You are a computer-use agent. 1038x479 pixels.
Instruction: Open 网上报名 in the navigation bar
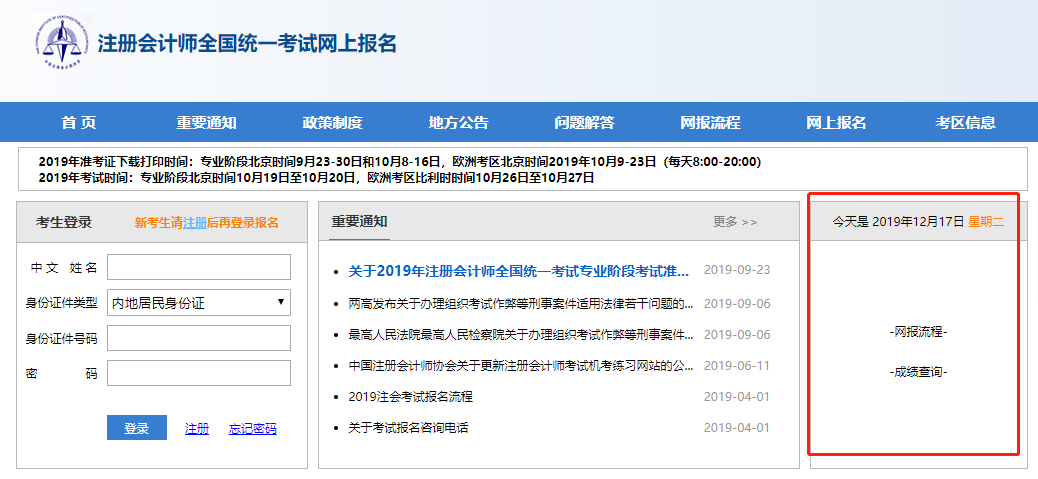tap(836, 123)
